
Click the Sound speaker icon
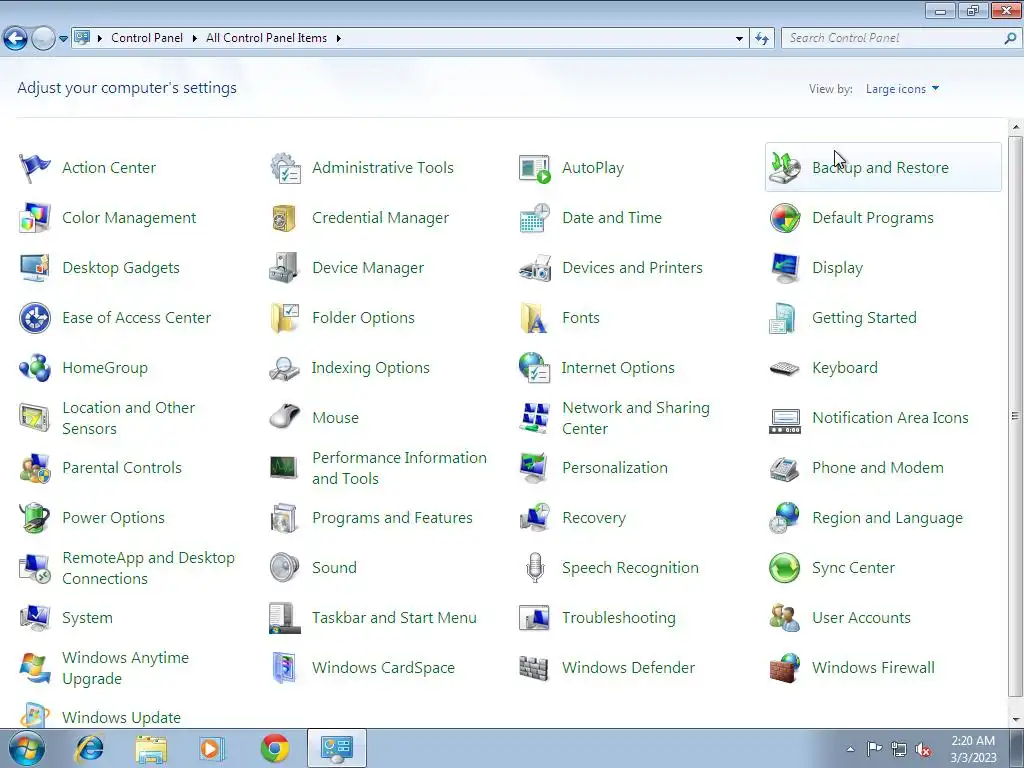pos(285,568)
